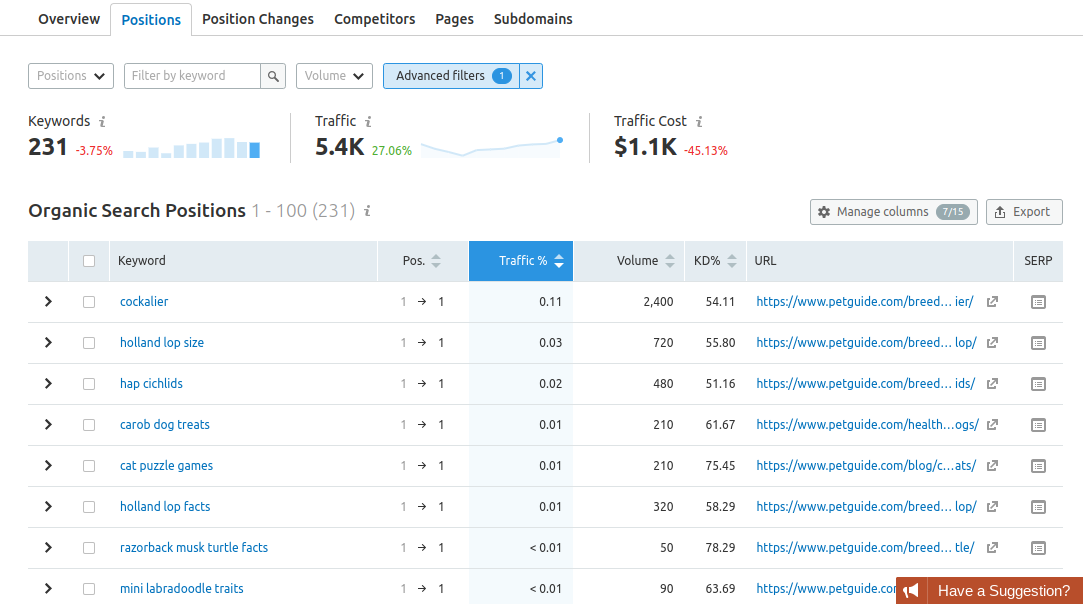Viewport: 1083px width, 604px height.
Task: Check the select-all checkbox in the table header
Action: tap(89, 260)
